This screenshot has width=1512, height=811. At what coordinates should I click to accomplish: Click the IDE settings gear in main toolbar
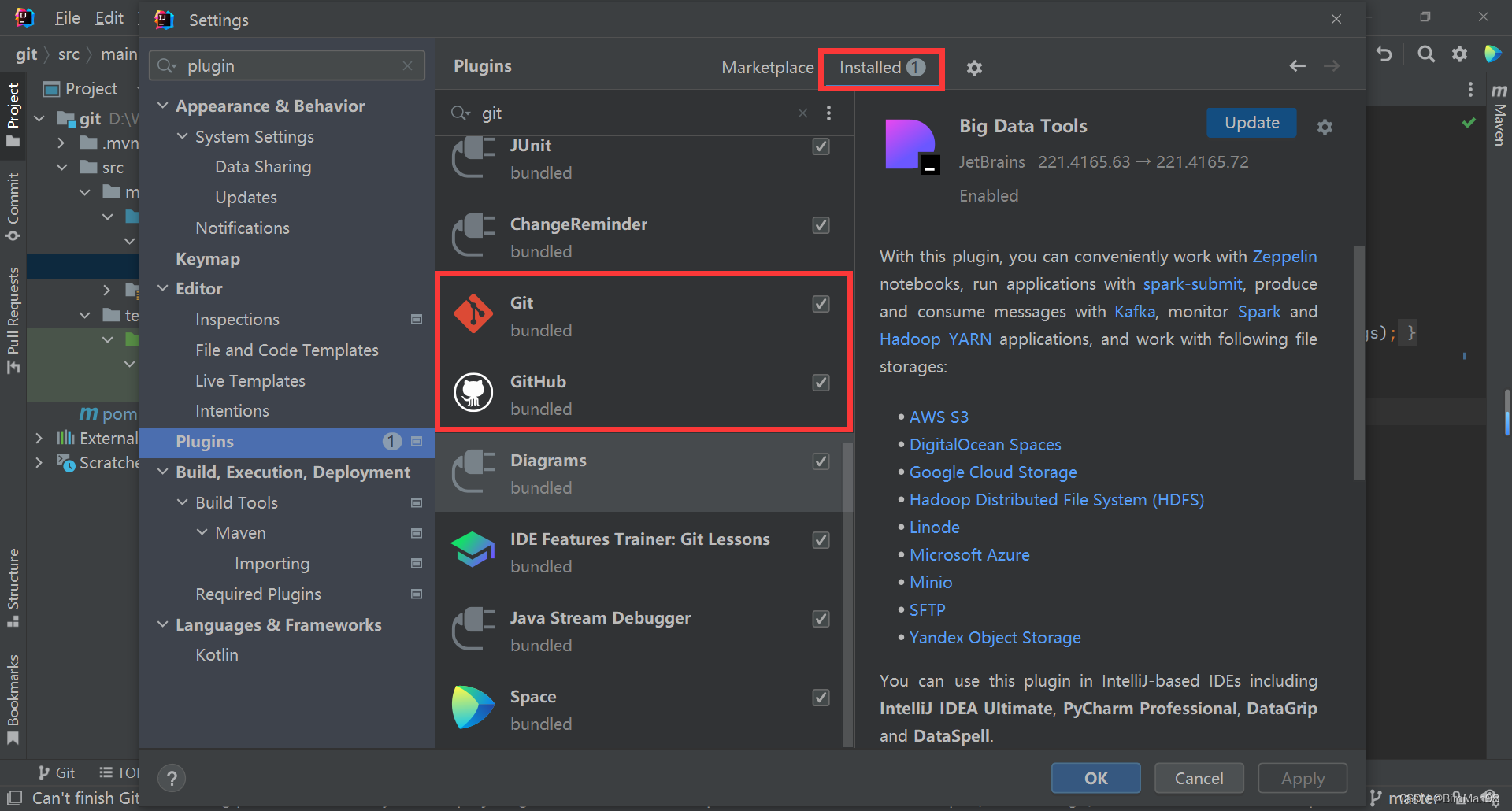click(1459, 54)
